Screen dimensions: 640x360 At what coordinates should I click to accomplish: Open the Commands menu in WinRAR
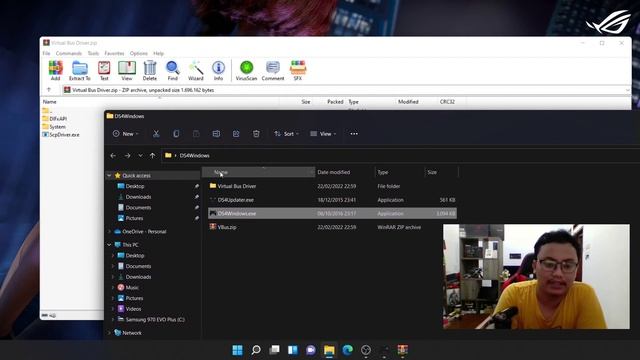coord(69,53)
